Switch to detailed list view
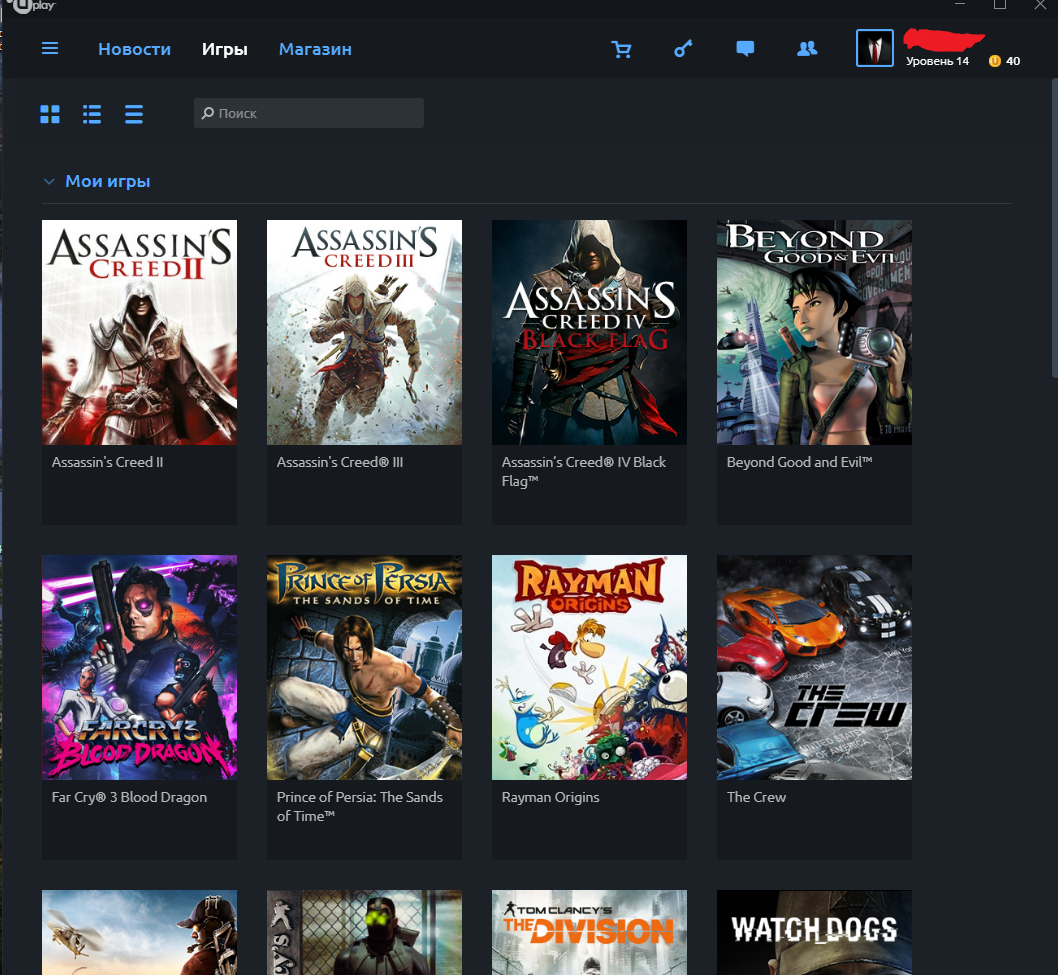 pos(92,114)
